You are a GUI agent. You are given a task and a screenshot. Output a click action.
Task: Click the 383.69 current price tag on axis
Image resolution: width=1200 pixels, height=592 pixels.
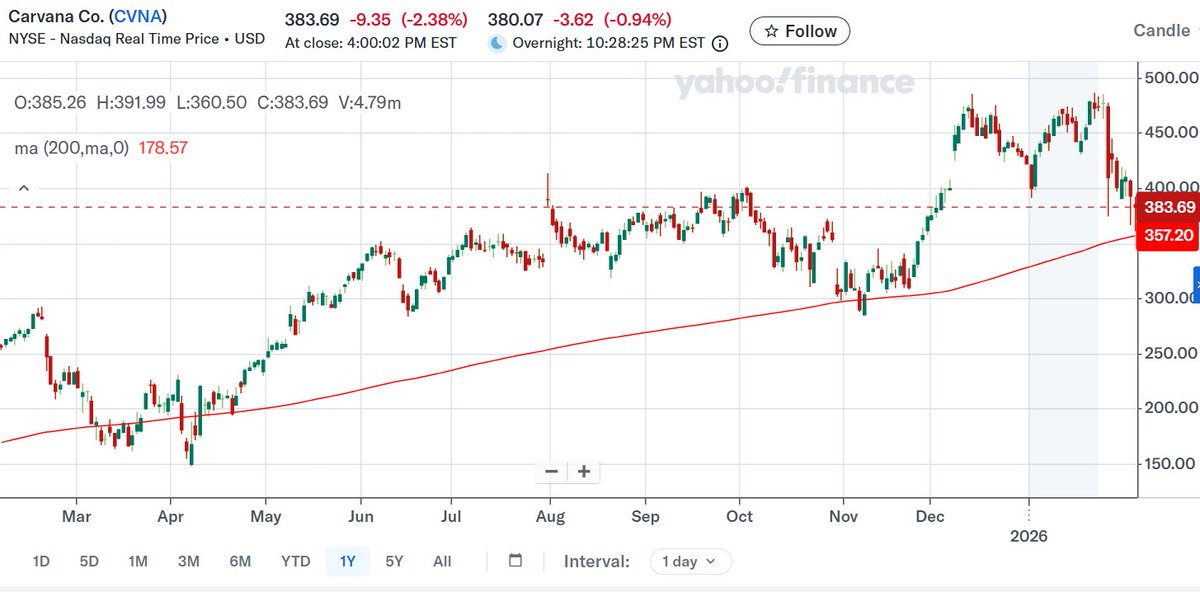point(1169,207)
